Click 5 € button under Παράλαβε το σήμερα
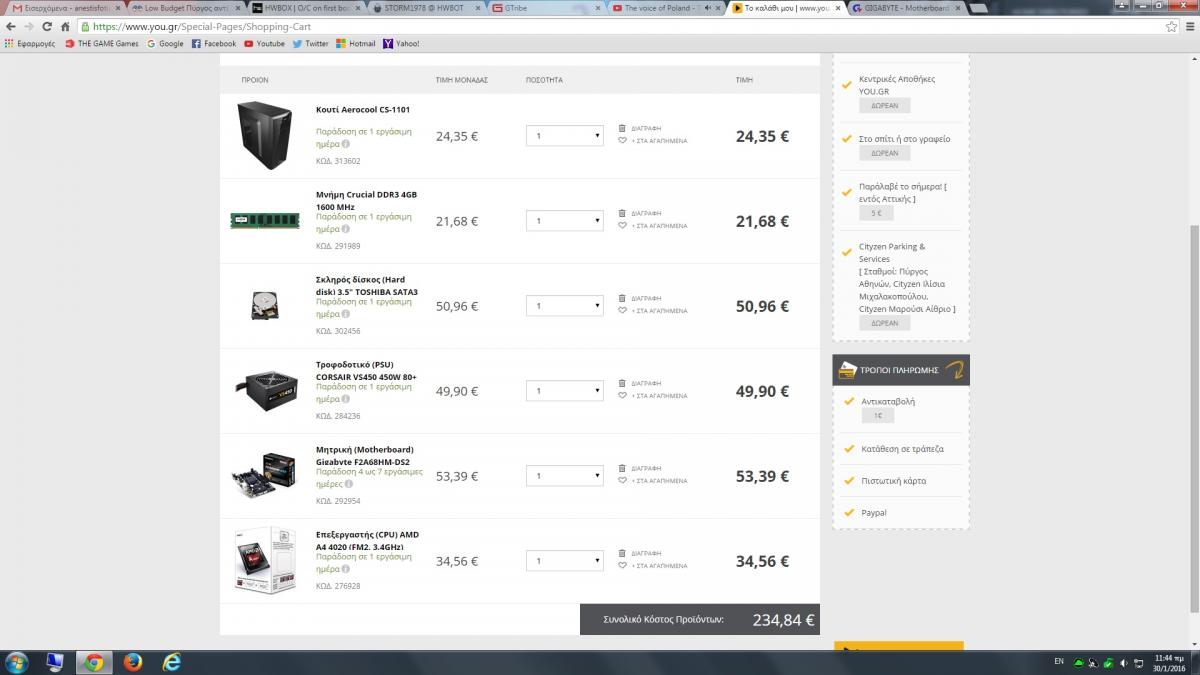Screen dimensions: 1200x675 (876, 213)
